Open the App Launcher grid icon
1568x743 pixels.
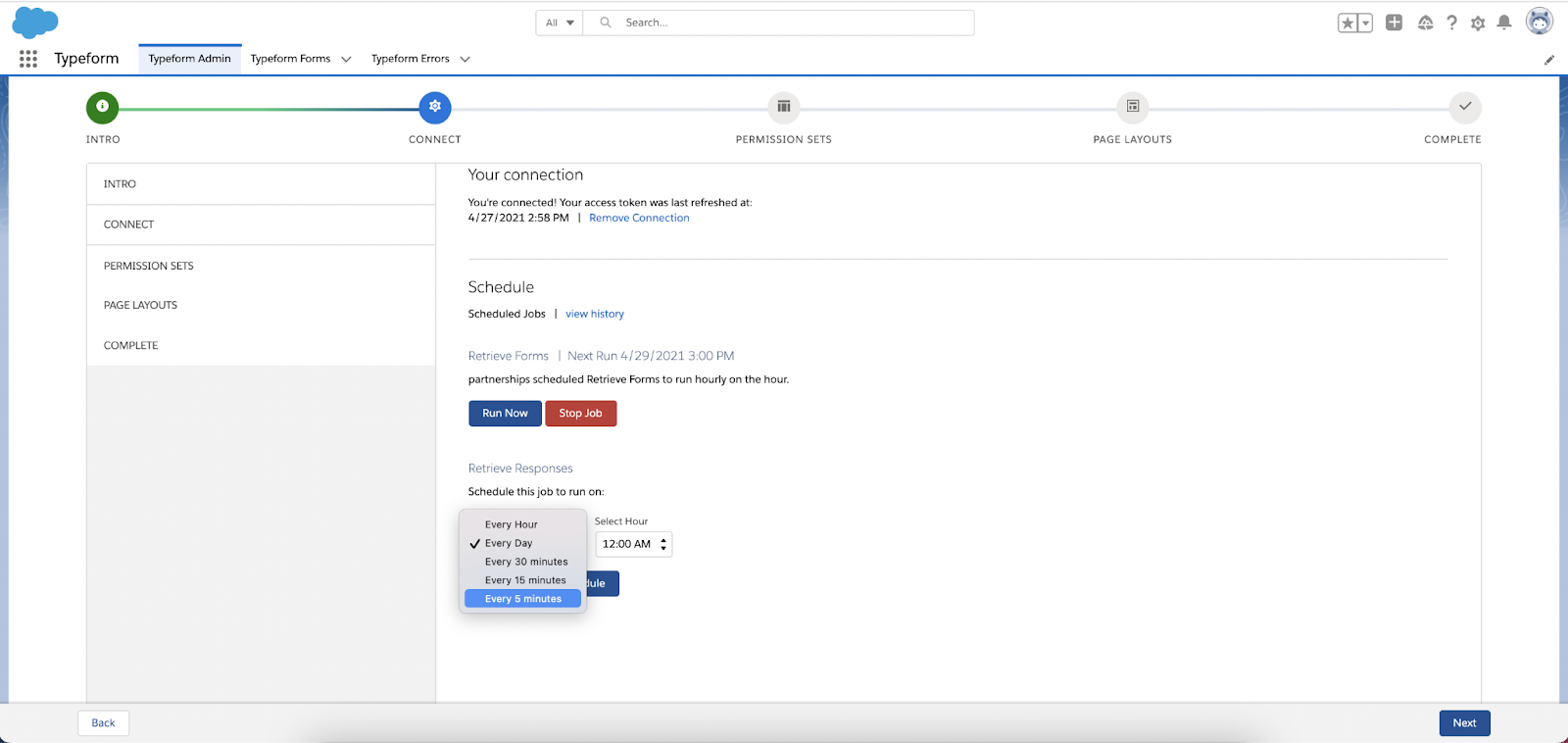[x=28, y=59]
